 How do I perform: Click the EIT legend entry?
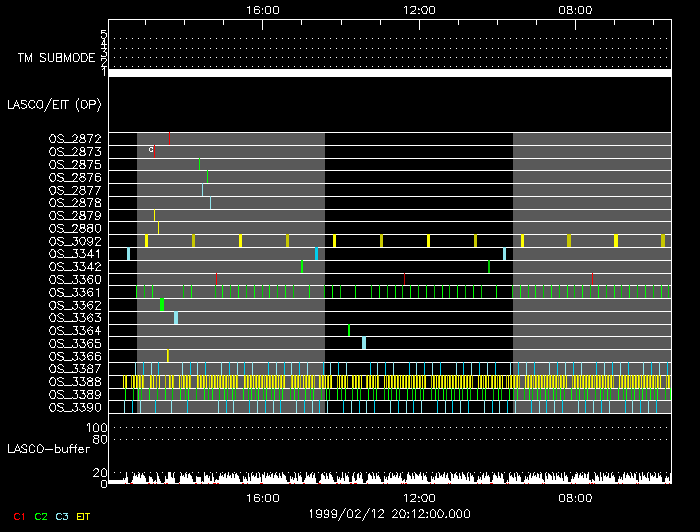point(84,516)
